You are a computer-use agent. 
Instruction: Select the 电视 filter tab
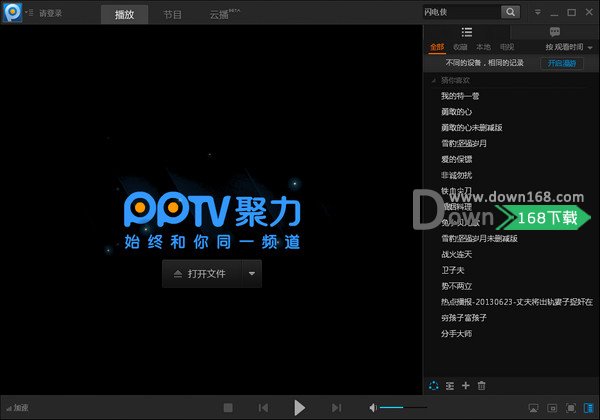click(507, 47)
